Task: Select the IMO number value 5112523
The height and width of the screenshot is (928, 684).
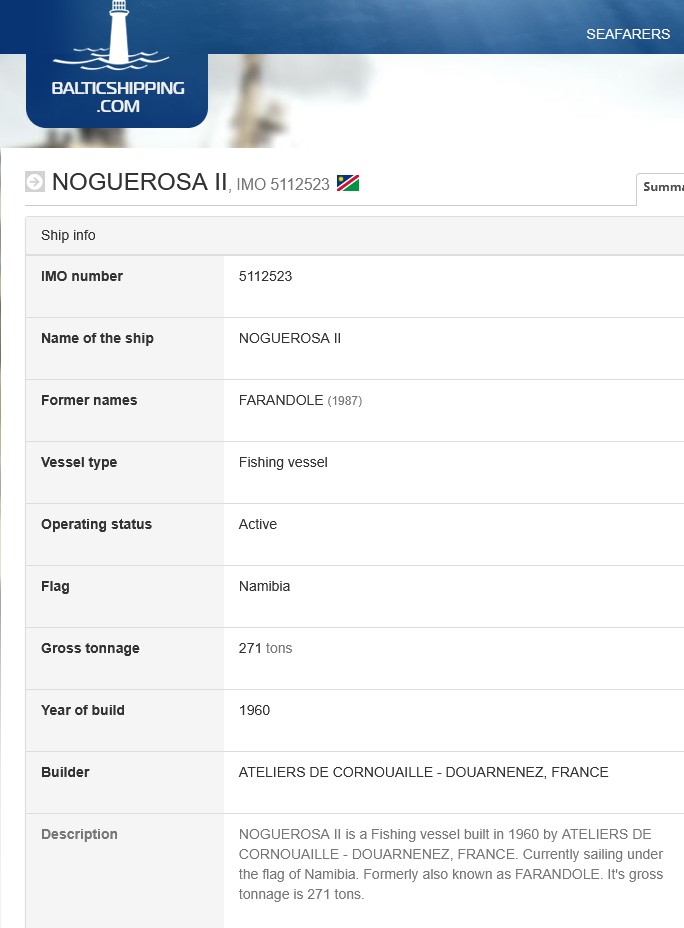Action: point(265,276)
